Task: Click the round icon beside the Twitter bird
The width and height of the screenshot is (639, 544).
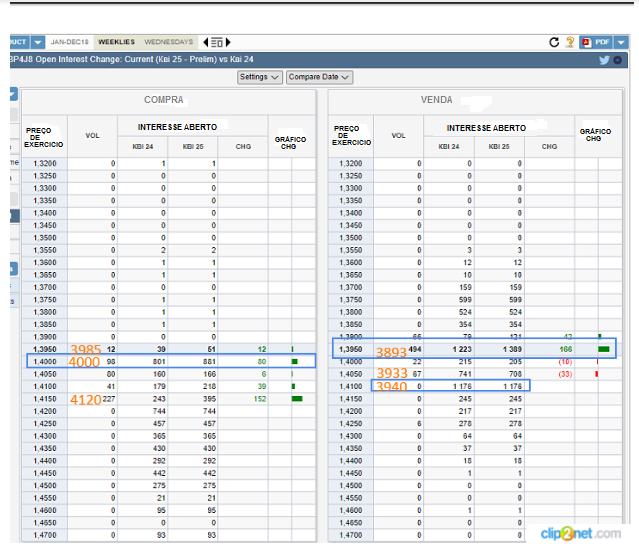Action: [x=618, y=60]
